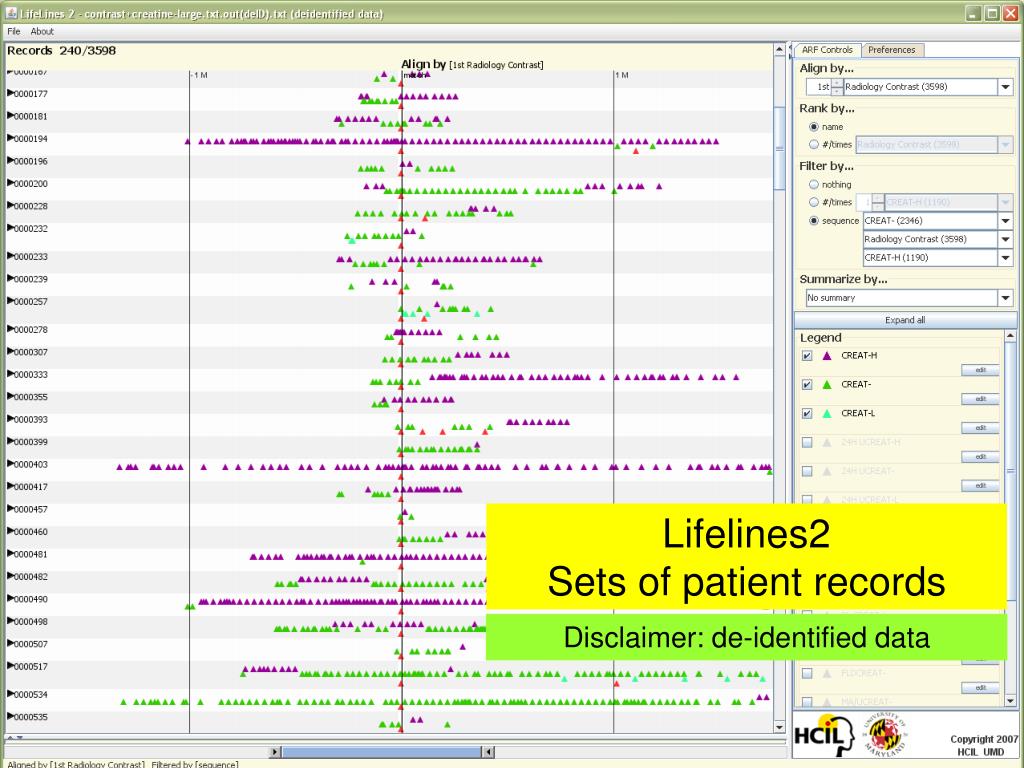Uncheck the CREAT-H legend checkbox
Viewport: 1024px width, 768px height.
point(807,356)
